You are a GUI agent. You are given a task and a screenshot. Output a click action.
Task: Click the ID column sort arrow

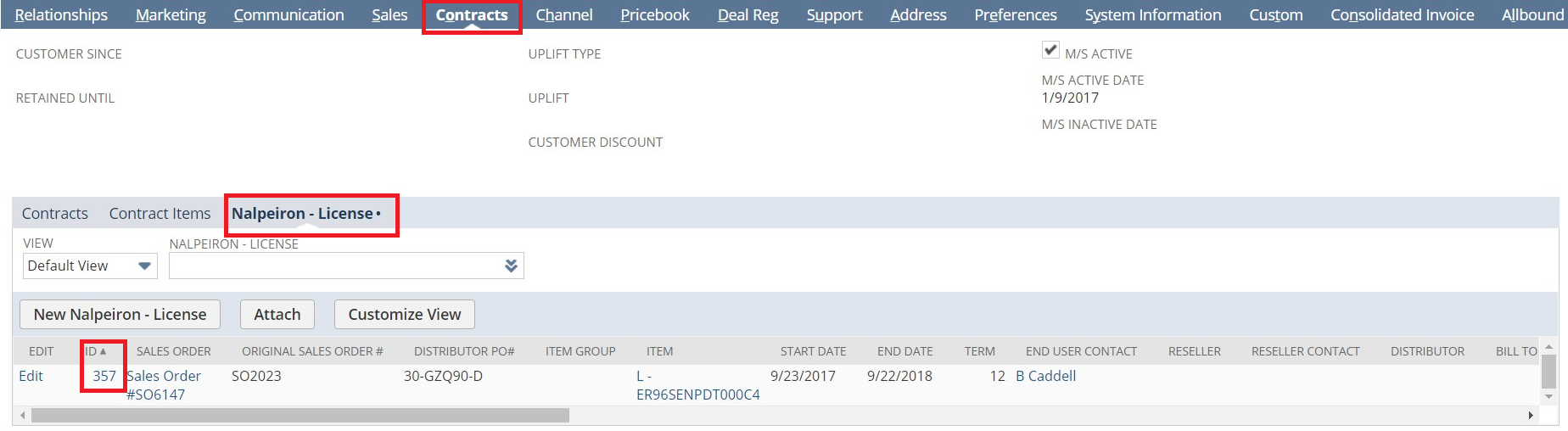pos(103,351)
